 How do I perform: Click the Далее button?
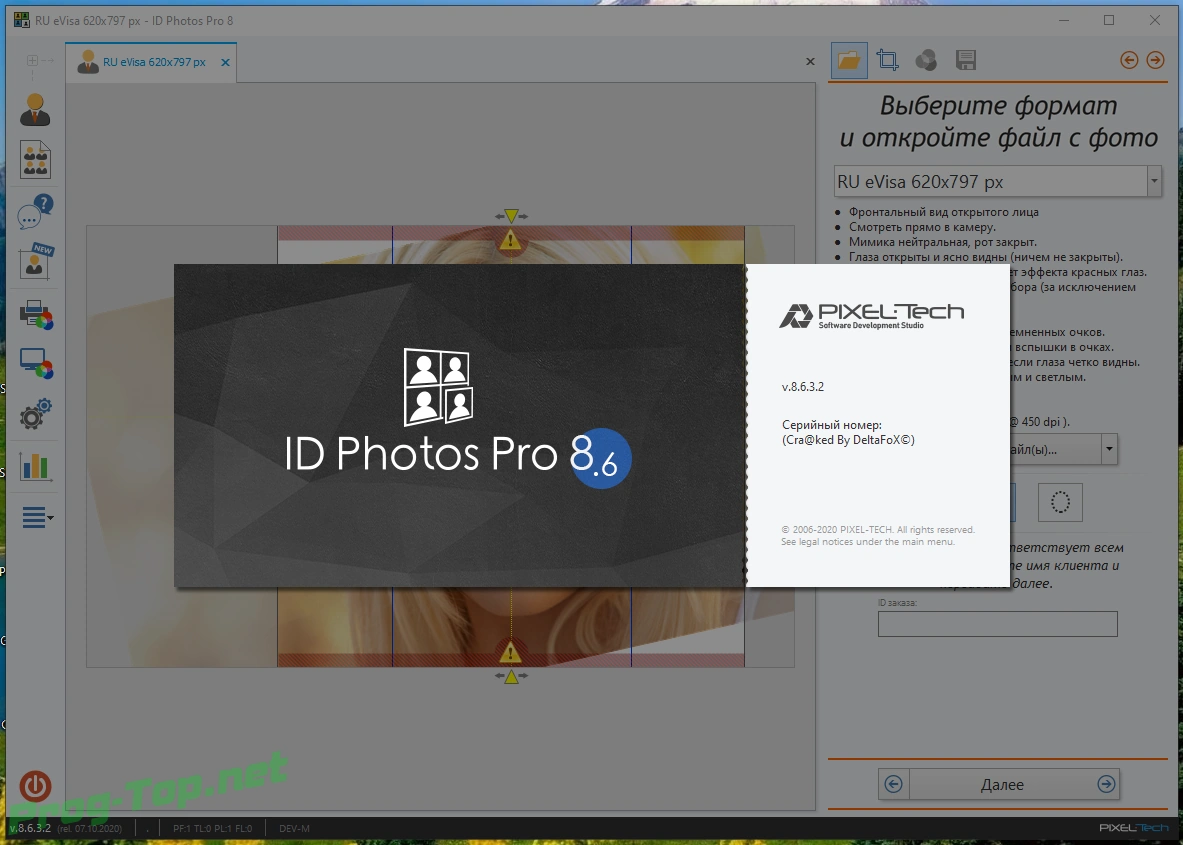[1002, 785]
